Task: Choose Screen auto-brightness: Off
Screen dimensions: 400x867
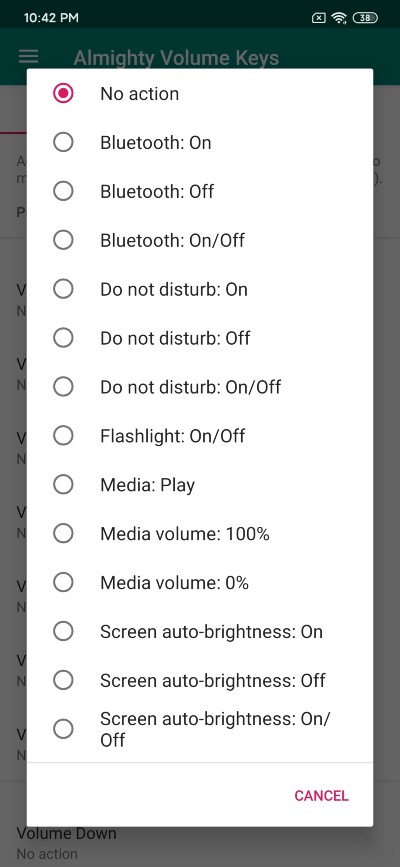Action: 200,680
